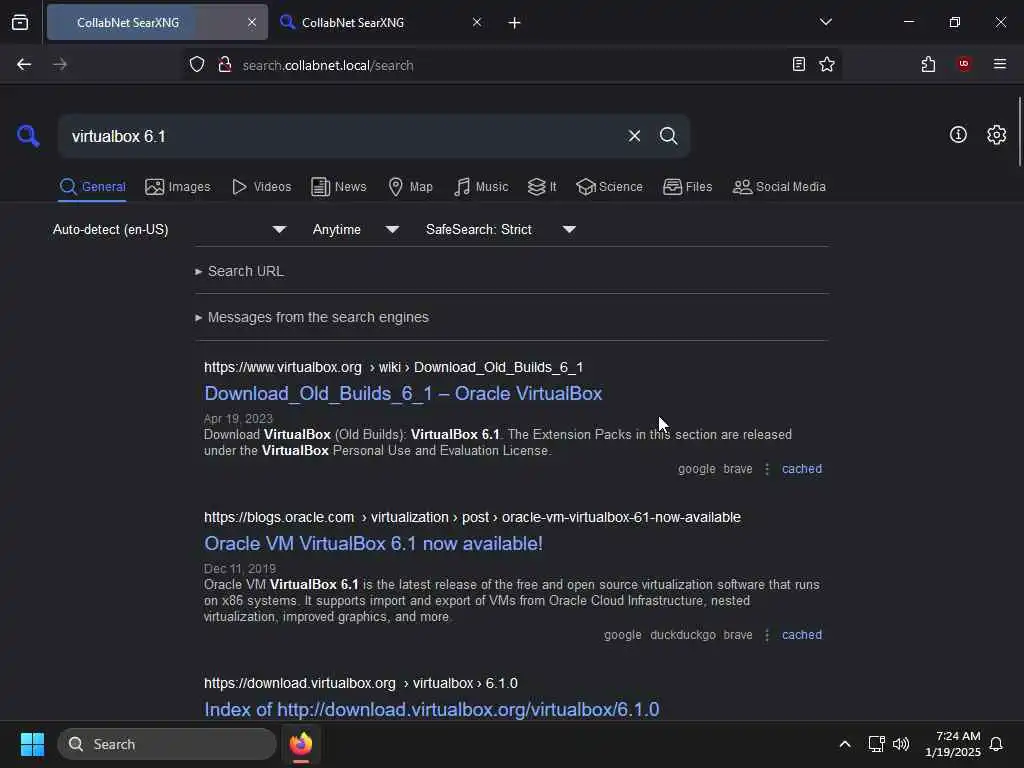This screenshot has width=1024, height=768.
Task: Submit search with magnifier button
Action: (668, 136)
